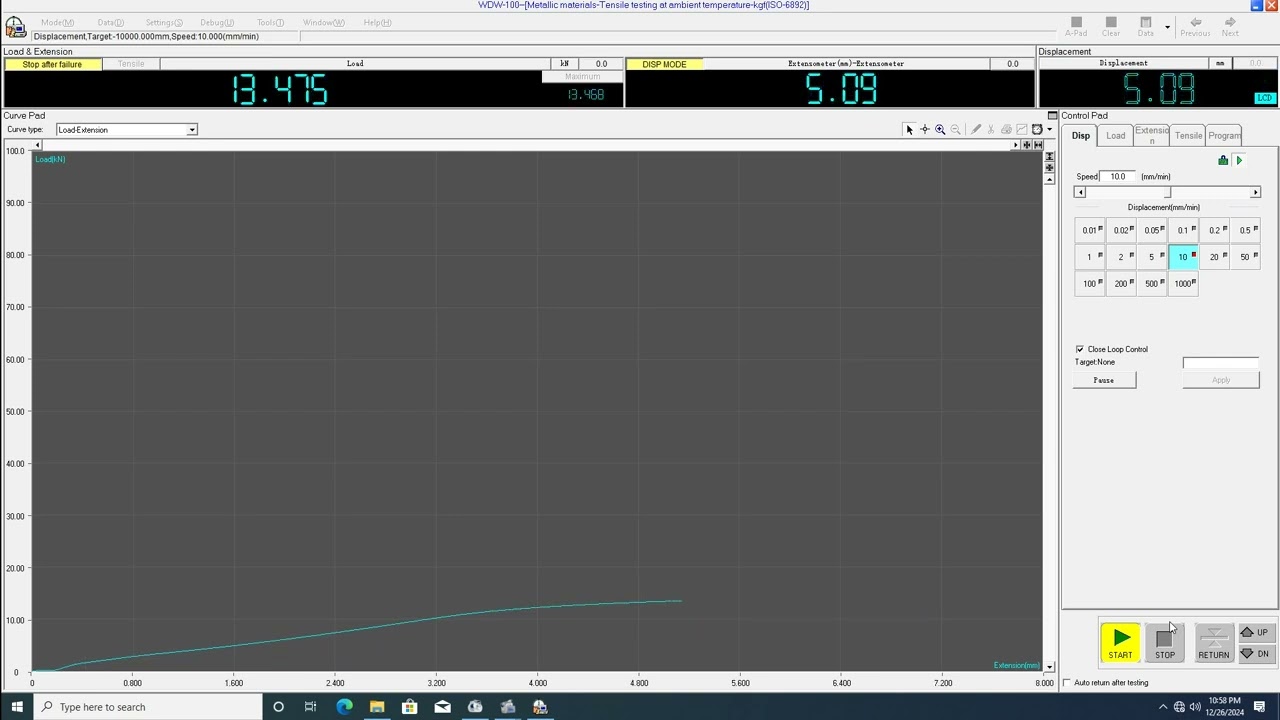Set displacement speed to 5 mm/min

1152,257
